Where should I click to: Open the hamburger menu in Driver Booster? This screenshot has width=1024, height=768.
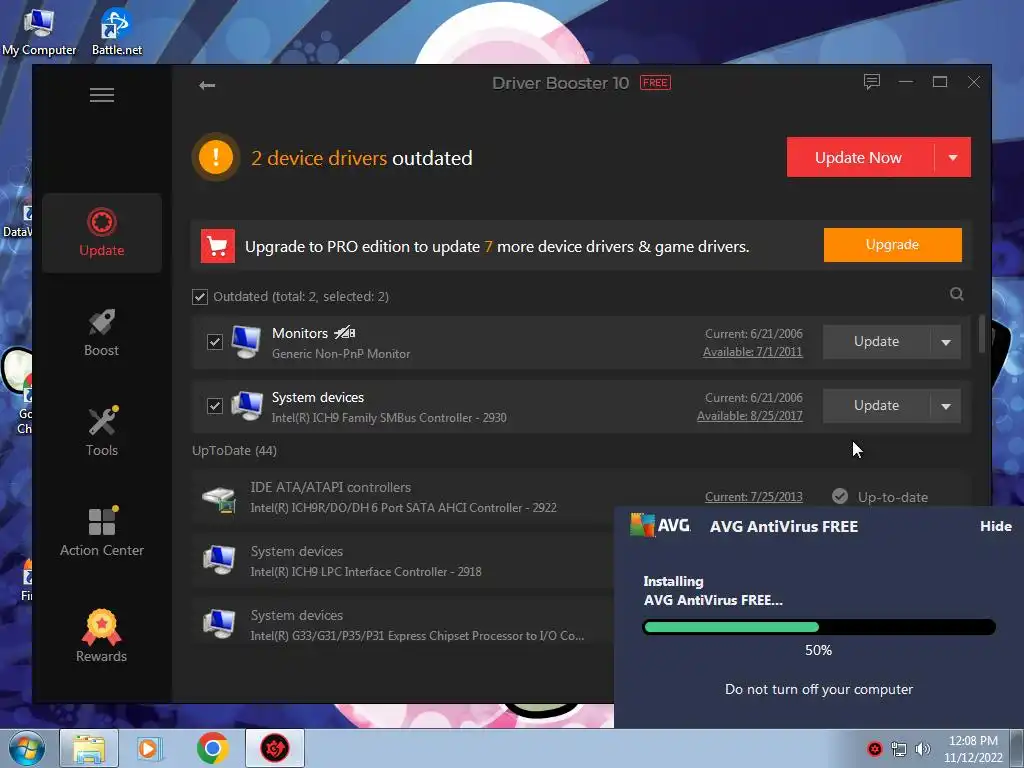coord(102,95)
